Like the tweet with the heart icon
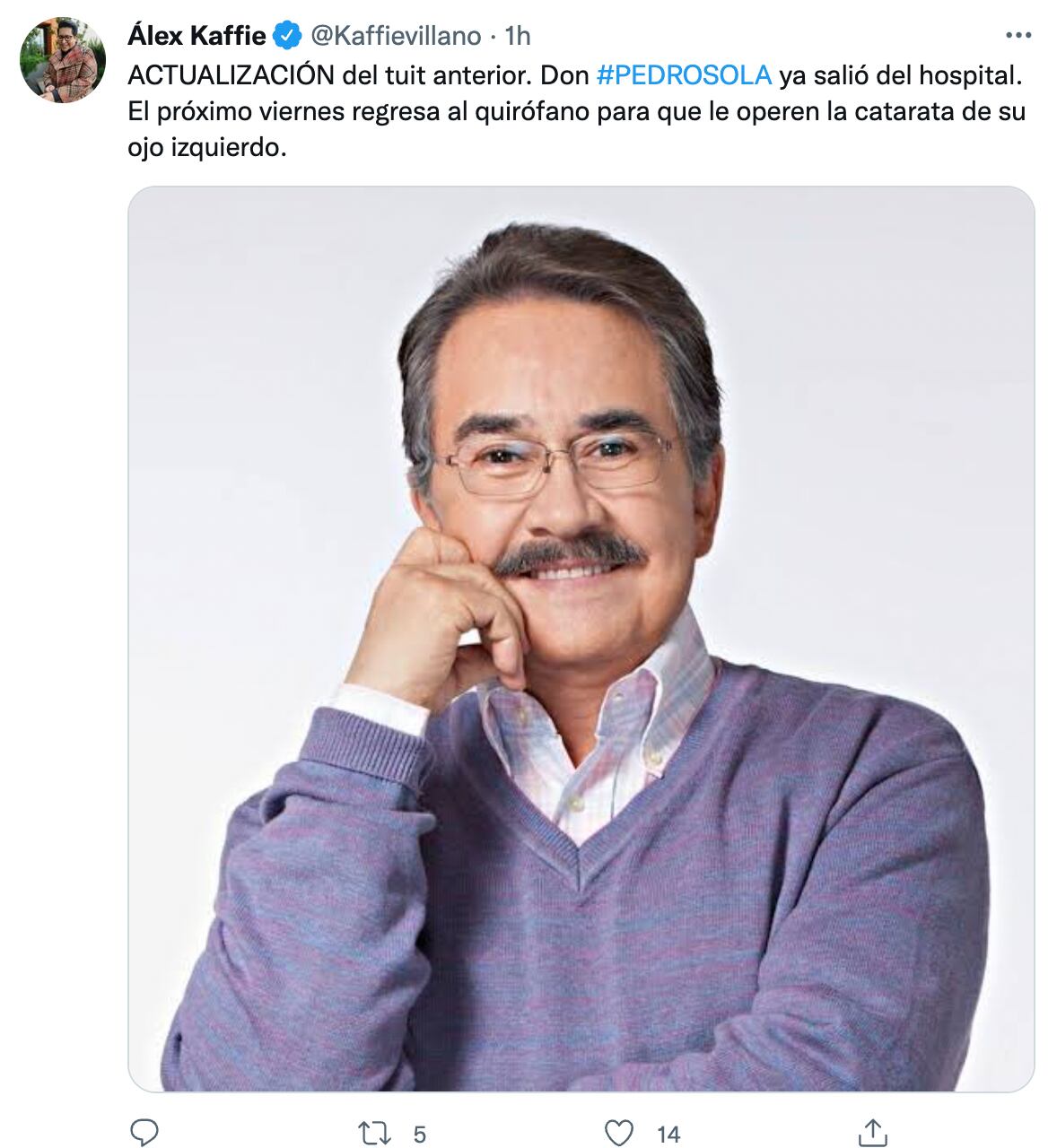This screenshot has height=1148, width=1057. 619,1134
